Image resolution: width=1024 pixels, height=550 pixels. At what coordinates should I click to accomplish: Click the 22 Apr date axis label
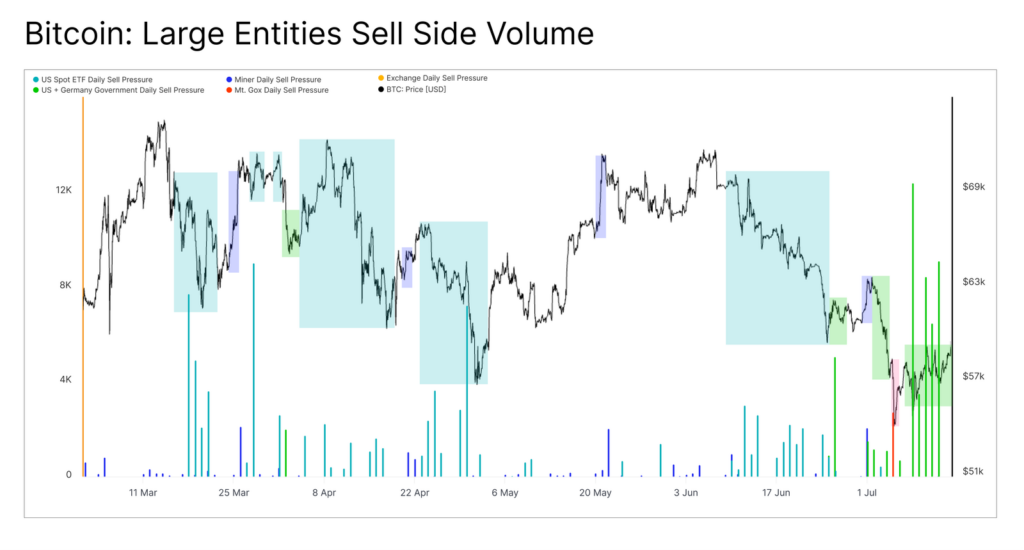tap(415, 493)
